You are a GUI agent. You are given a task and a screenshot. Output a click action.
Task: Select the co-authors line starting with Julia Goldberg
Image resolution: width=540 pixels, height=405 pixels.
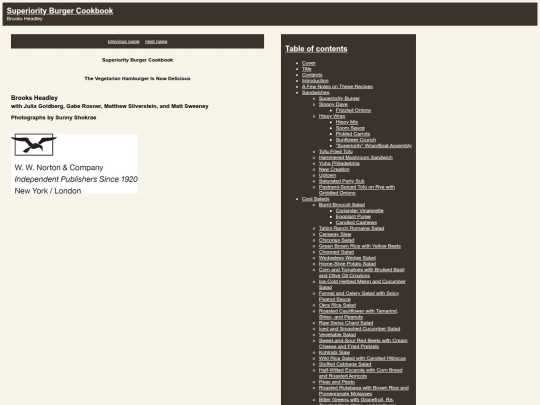tap(110, 106)
